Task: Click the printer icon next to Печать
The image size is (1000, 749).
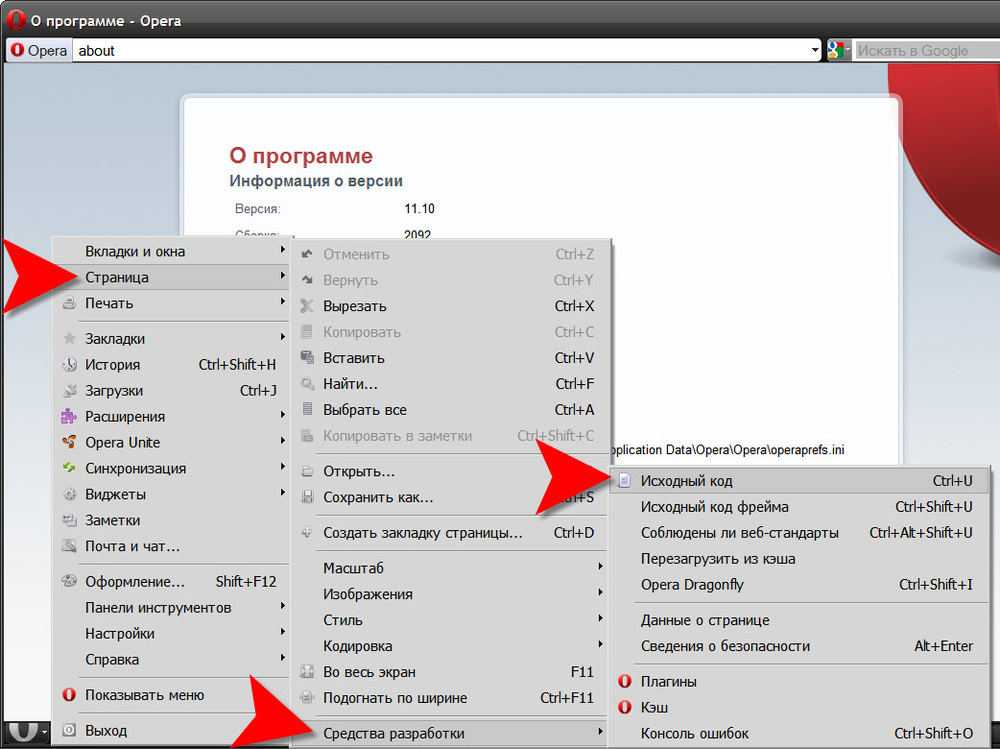Action: coord(70,304)
